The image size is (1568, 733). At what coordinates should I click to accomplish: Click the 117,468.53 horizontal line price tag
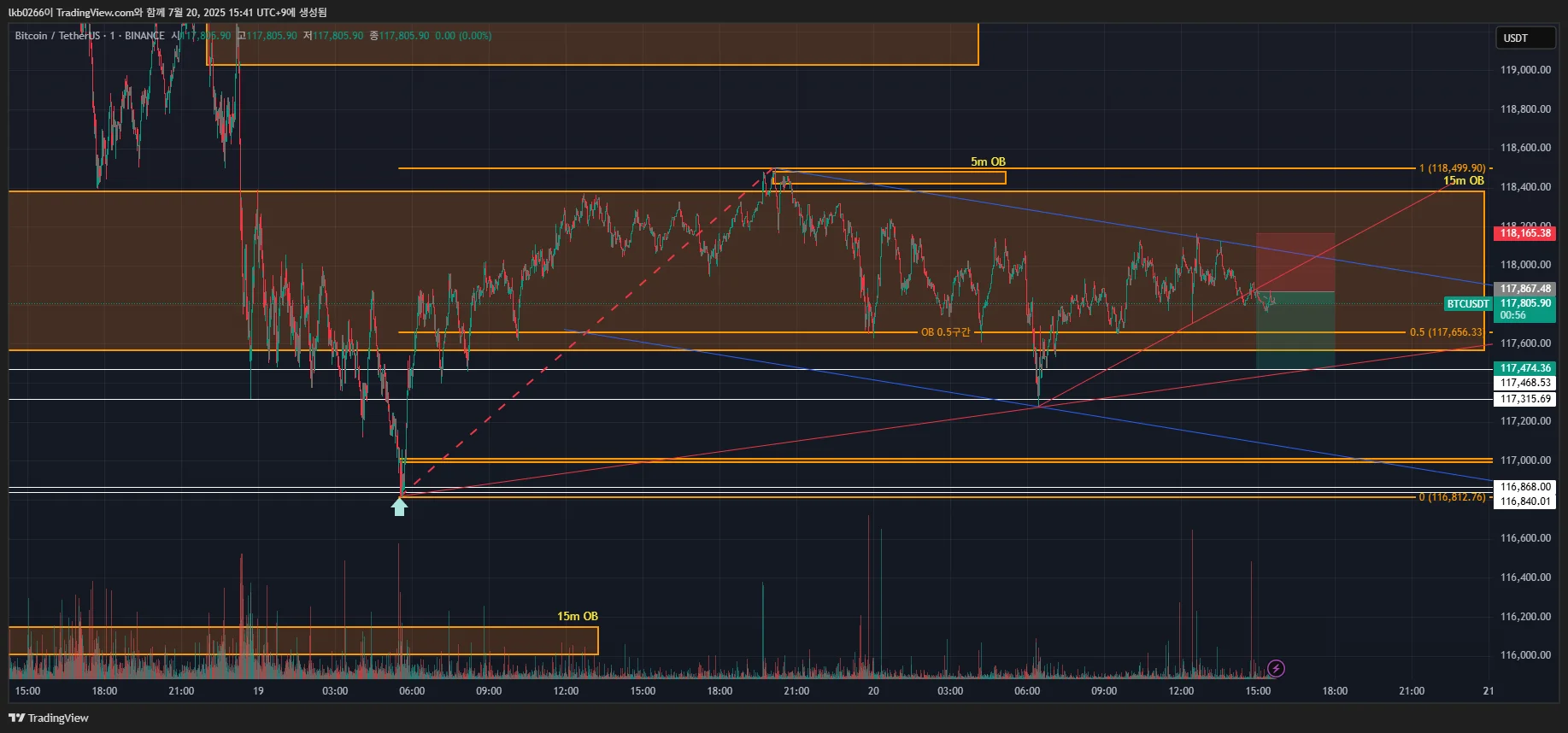tap(1525, 383)
